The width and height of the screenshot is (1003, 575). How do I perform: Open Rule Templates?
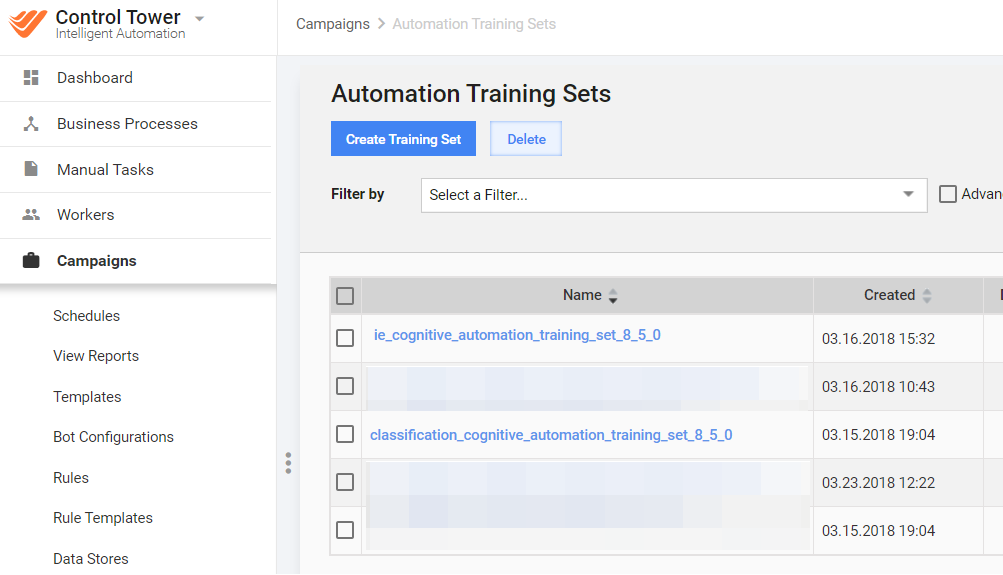tap(103, 518)
